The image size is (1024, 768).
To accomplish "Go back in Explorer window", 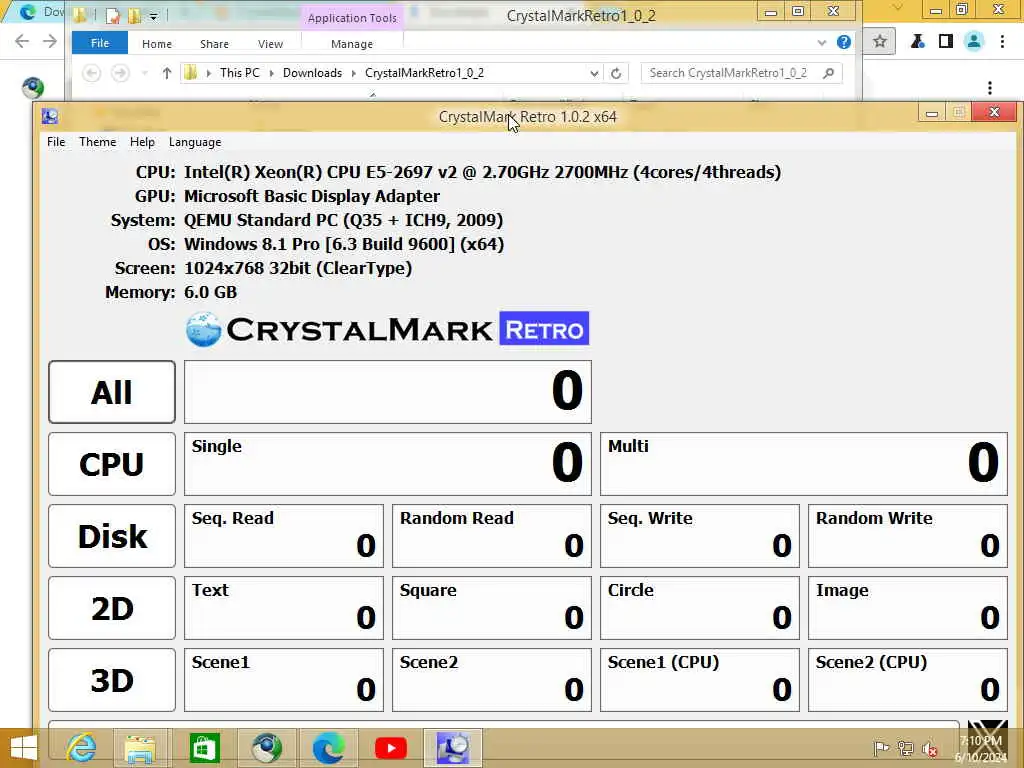I will coord(91,73).
